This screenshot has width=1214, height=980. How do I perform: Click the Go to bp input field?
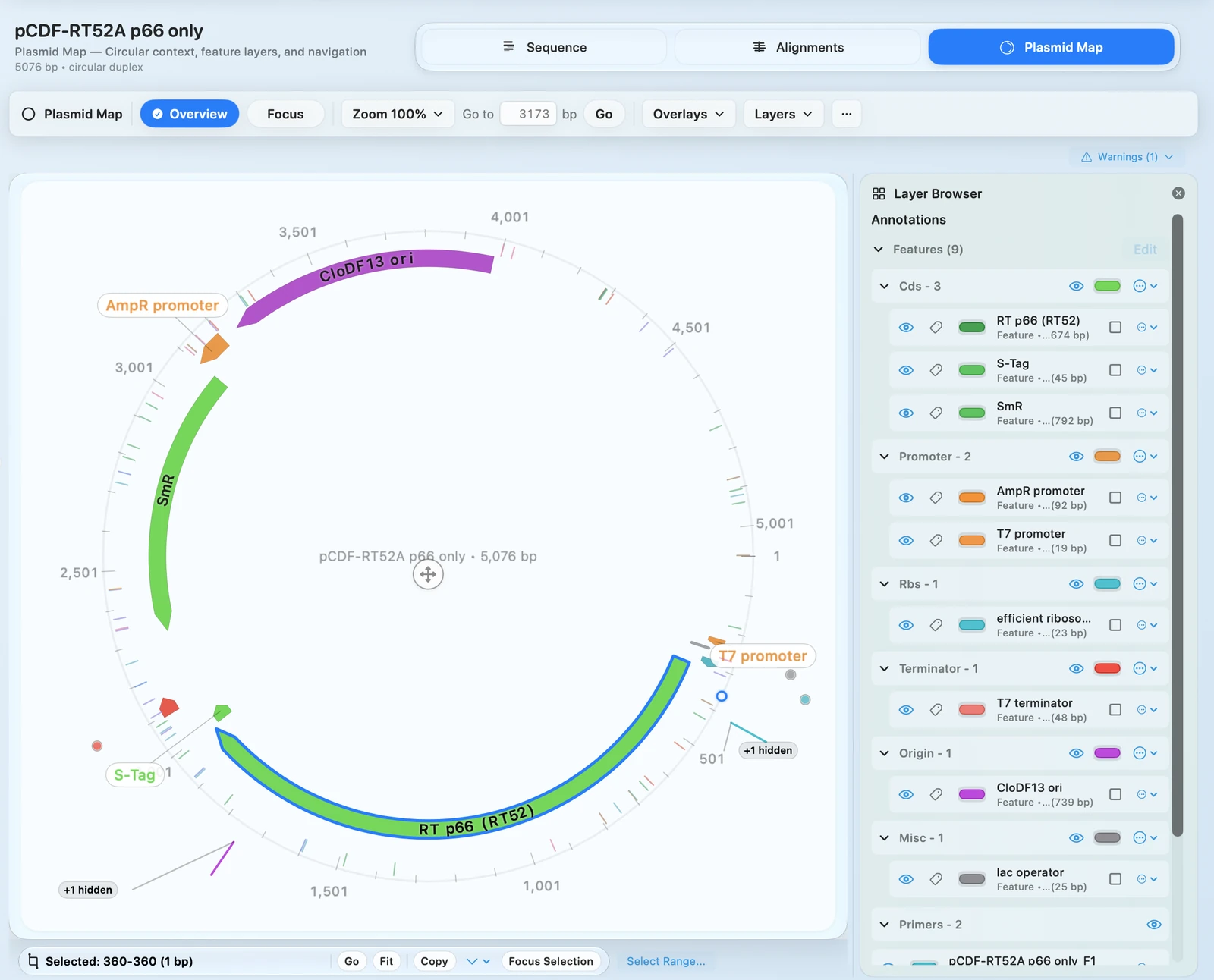[528, 114]
